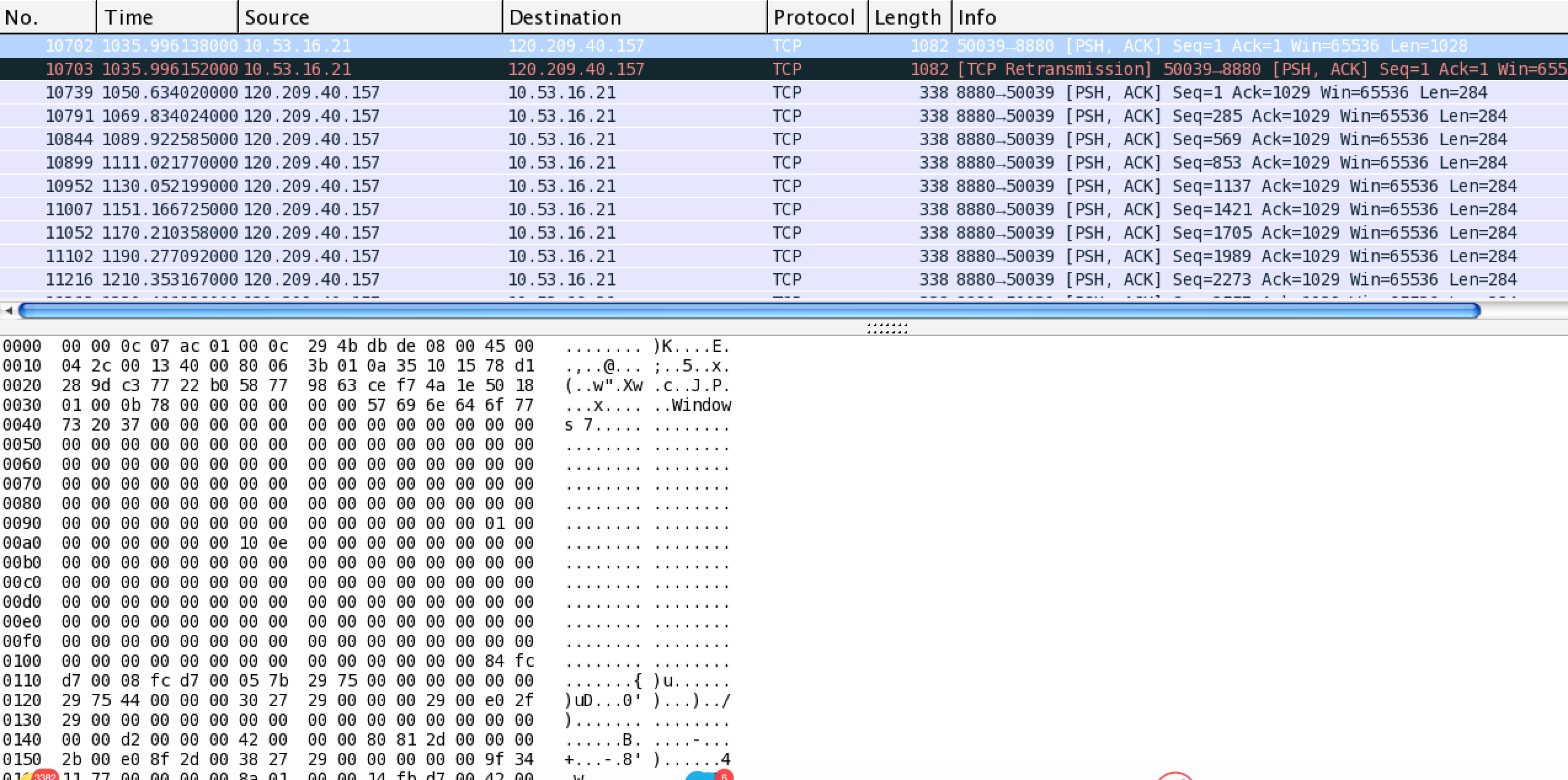Click packet row 11216 to select it

coord(400,281)
